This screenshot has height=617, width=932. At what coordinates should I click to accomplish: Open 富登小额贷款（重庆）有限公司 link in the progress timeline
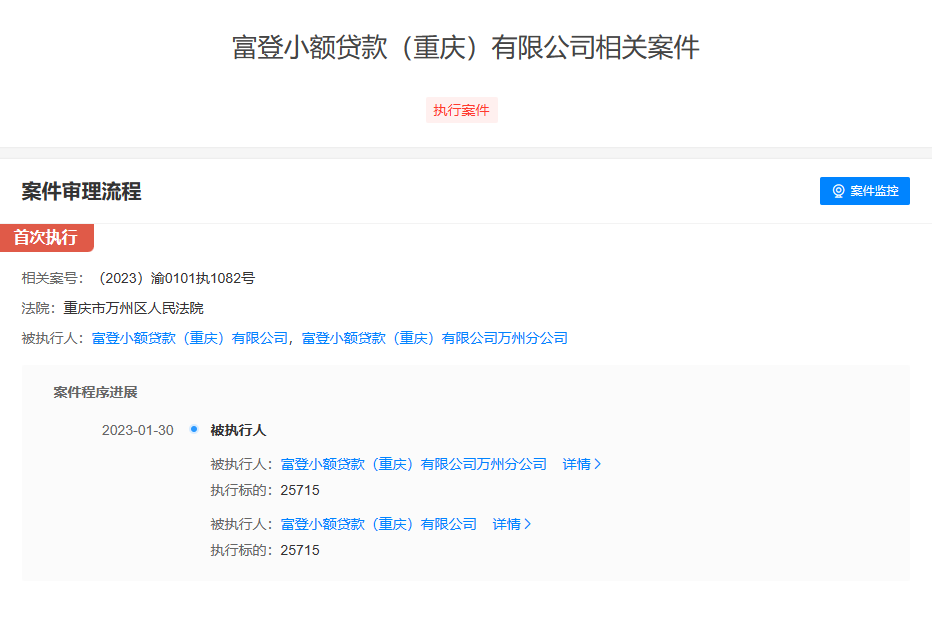click(378, 524)
